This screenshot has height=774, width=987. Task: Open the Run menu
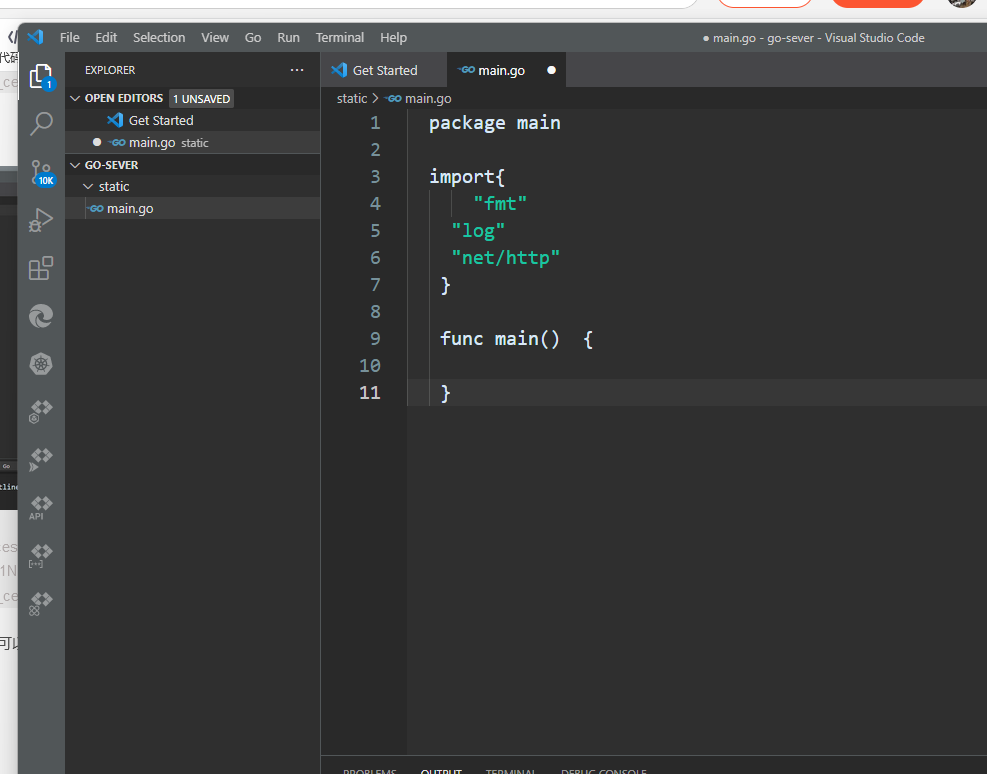[288, 37]
